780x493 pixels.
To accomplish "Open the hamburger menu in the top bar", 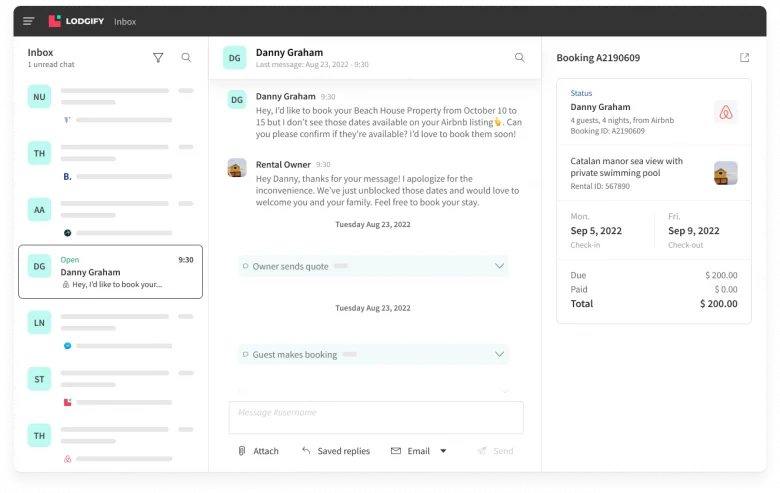I will [28, 21].
